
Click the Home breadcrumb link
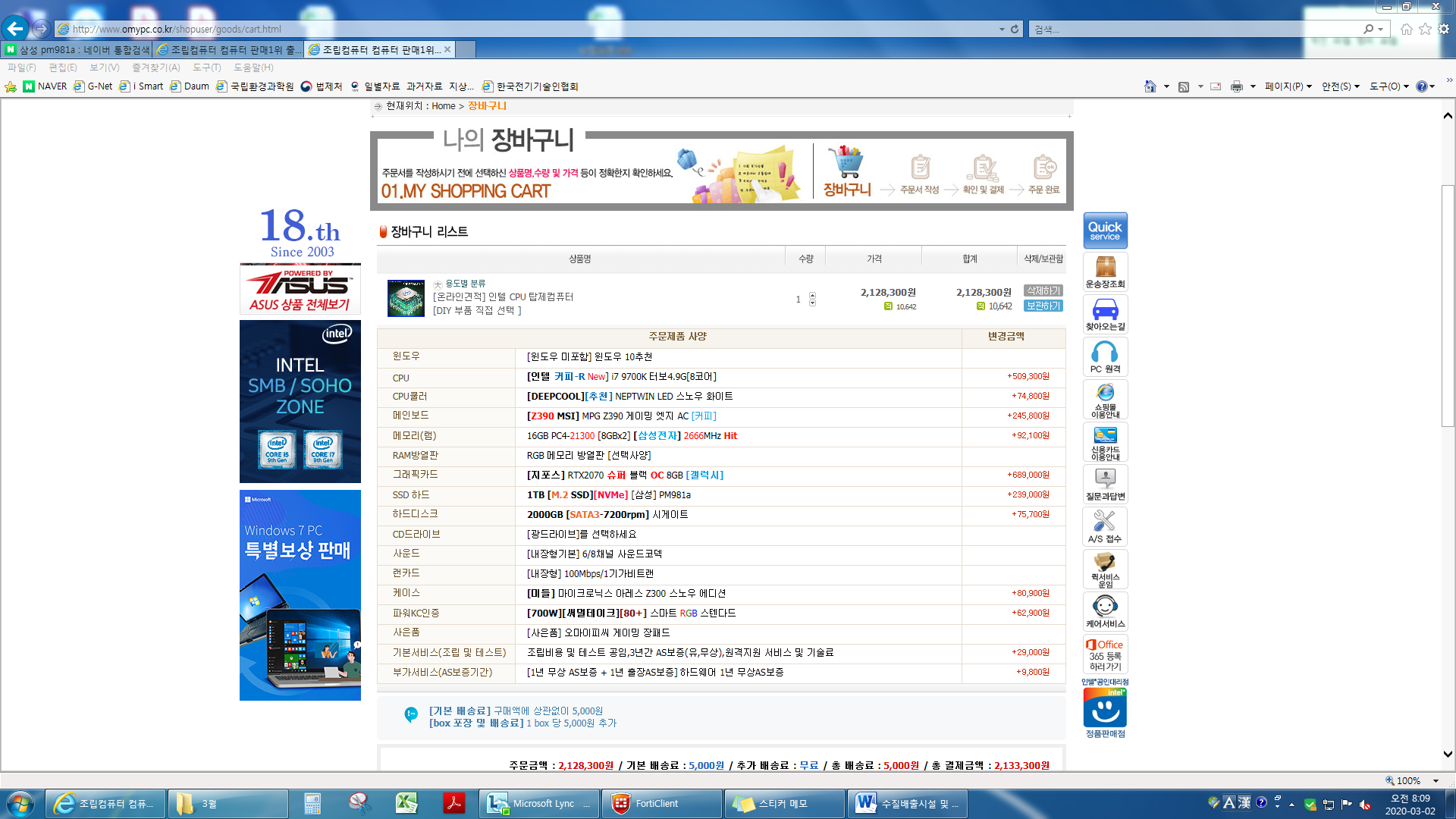coord(444,106)
